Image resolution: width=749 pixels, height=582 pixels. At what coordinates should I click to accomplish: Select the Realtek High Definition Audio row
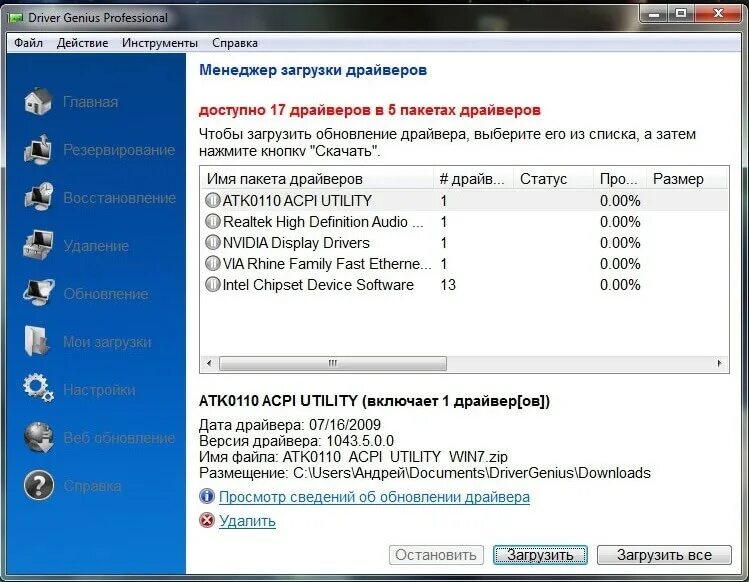coord(465,222)
